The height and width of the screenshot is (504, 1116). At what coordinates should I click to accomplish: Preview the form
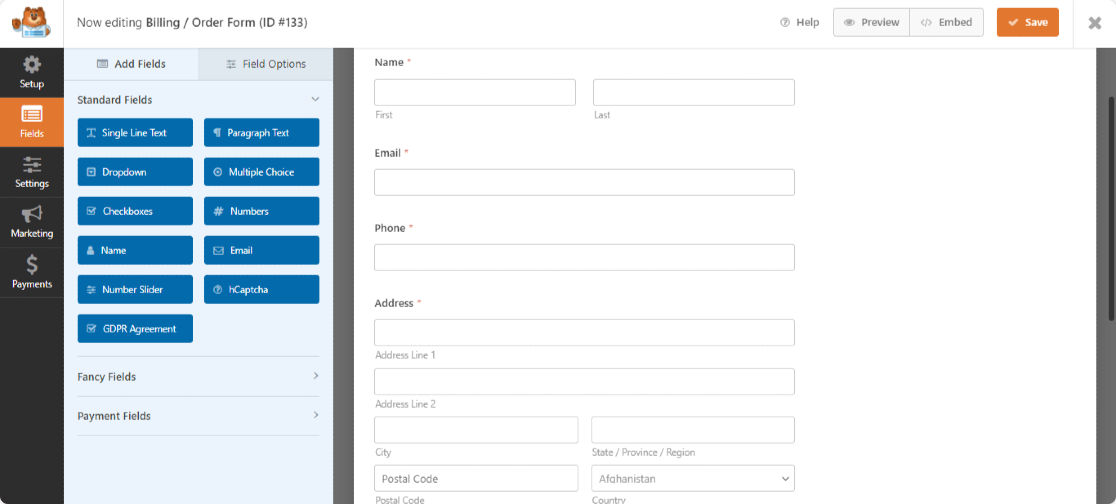pos(871,23)
